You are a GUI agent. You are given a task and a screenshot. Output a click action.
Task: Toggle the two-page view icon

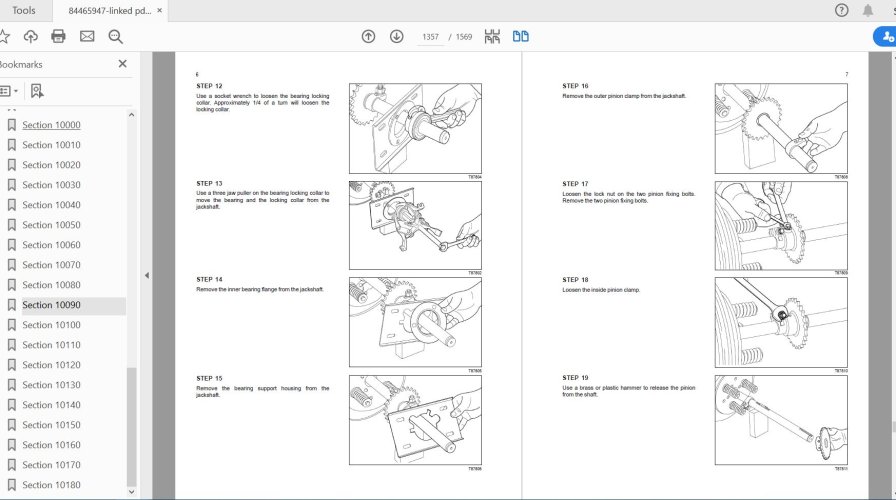[520, 37]
